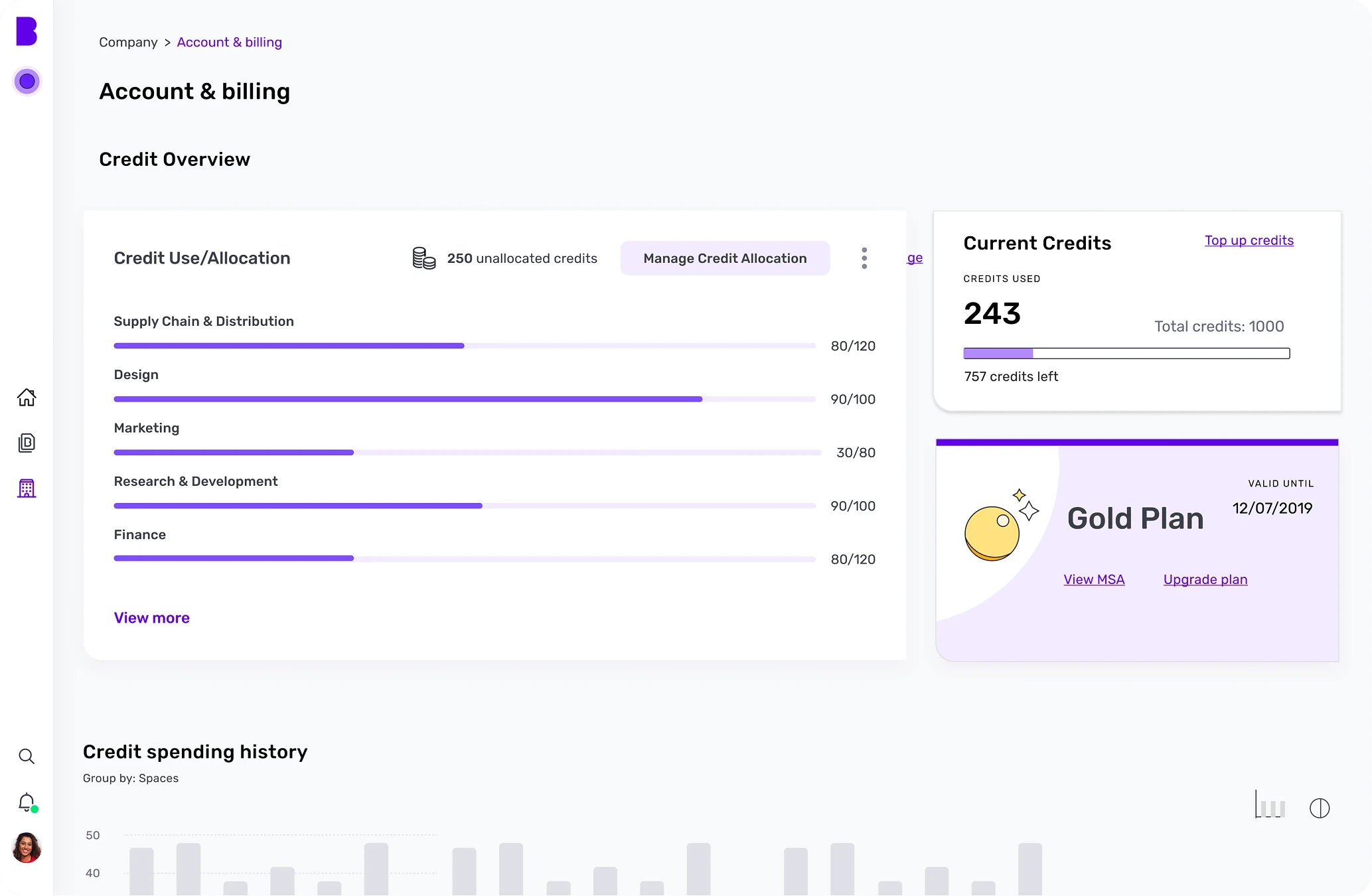Open notifications bell icon
The width and height of the screenshot is (1372, 896).
tap(27, 802)
